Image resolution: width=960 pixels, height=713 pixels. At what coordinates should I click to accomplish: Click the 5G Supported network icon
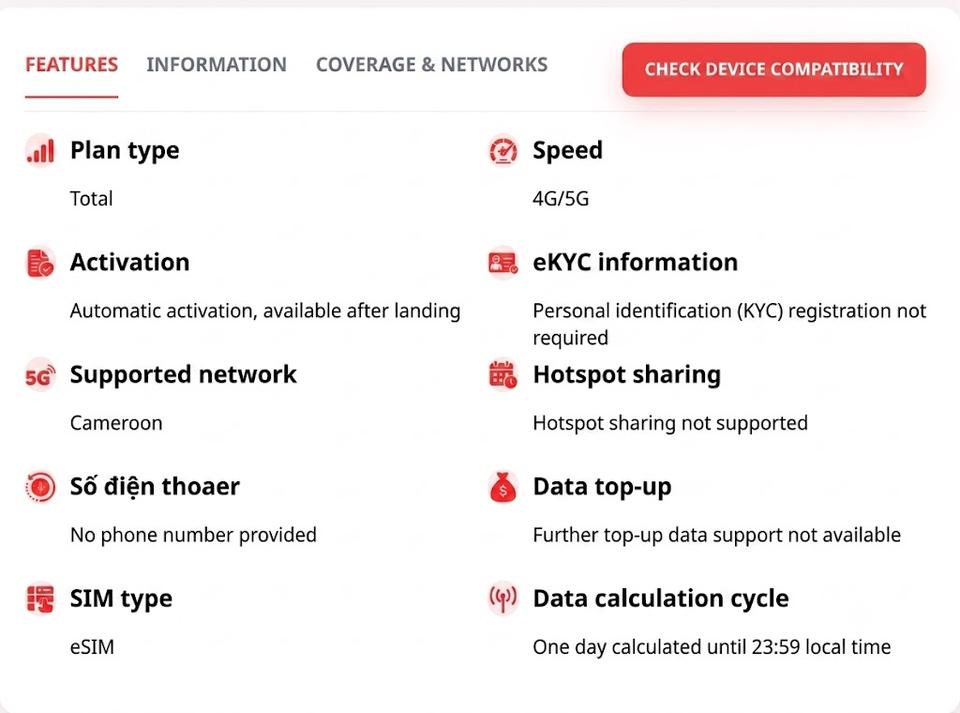click(x=40, y=375)
